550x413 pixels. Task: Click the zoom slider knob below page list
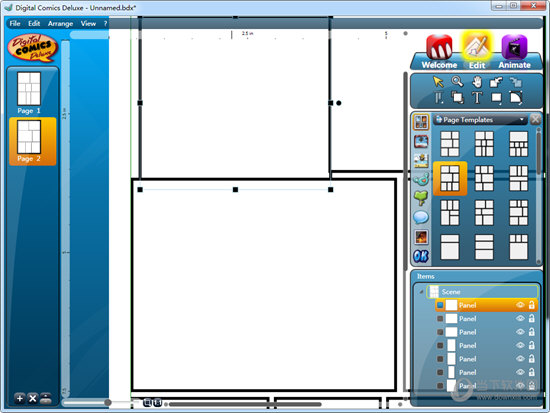[108, 402]
